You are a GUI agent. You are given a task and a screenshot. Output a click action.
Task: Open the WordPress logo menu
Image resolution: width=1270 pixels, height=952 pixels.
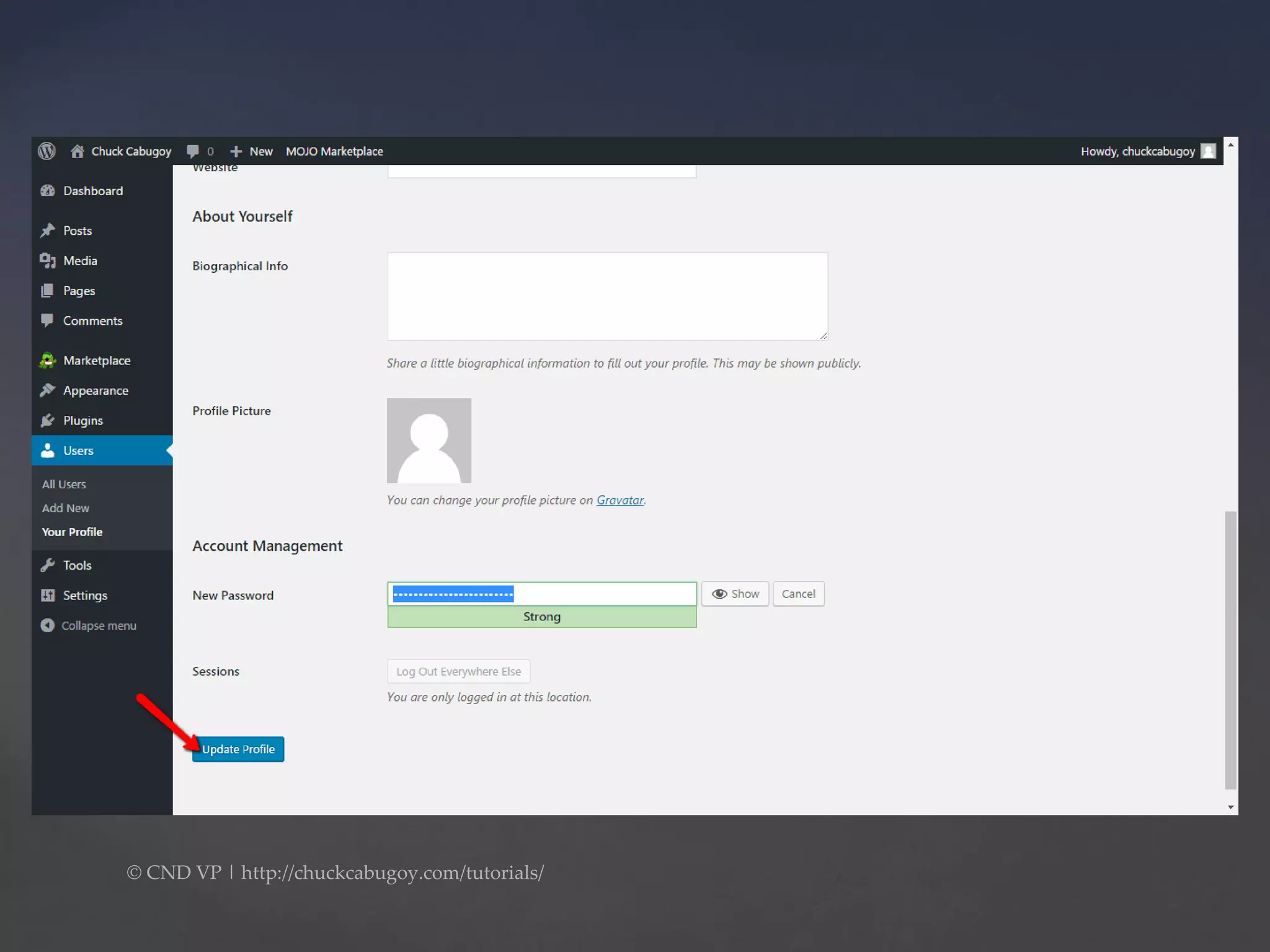click(47, 151)
